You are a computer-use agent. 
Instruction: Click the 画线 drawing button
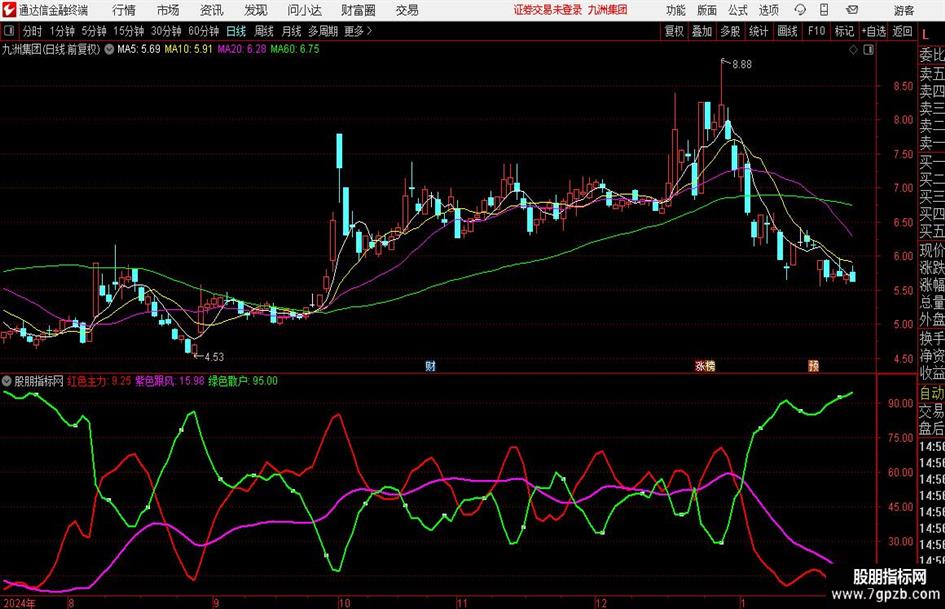pyautogui.click(x=787, y=31)
